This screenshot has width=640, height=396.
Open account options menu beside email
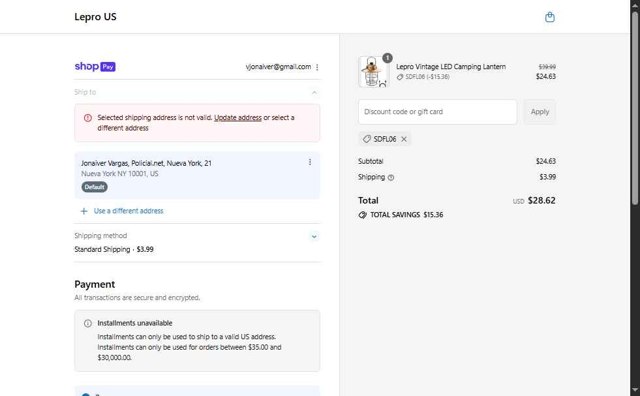point(317,67)
